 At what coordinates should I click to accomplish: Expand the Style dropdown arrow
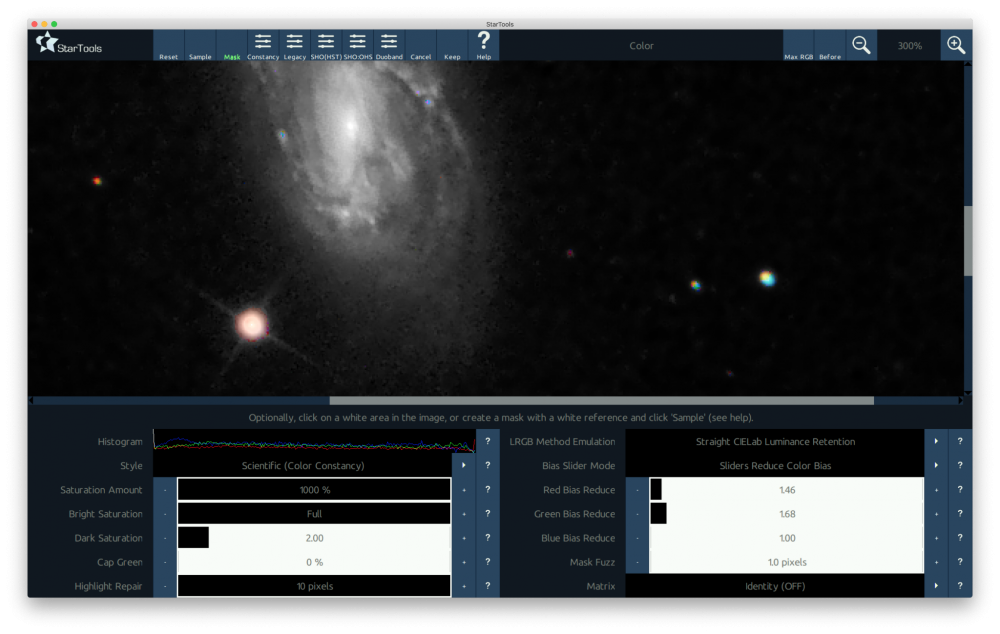[464, 466]
